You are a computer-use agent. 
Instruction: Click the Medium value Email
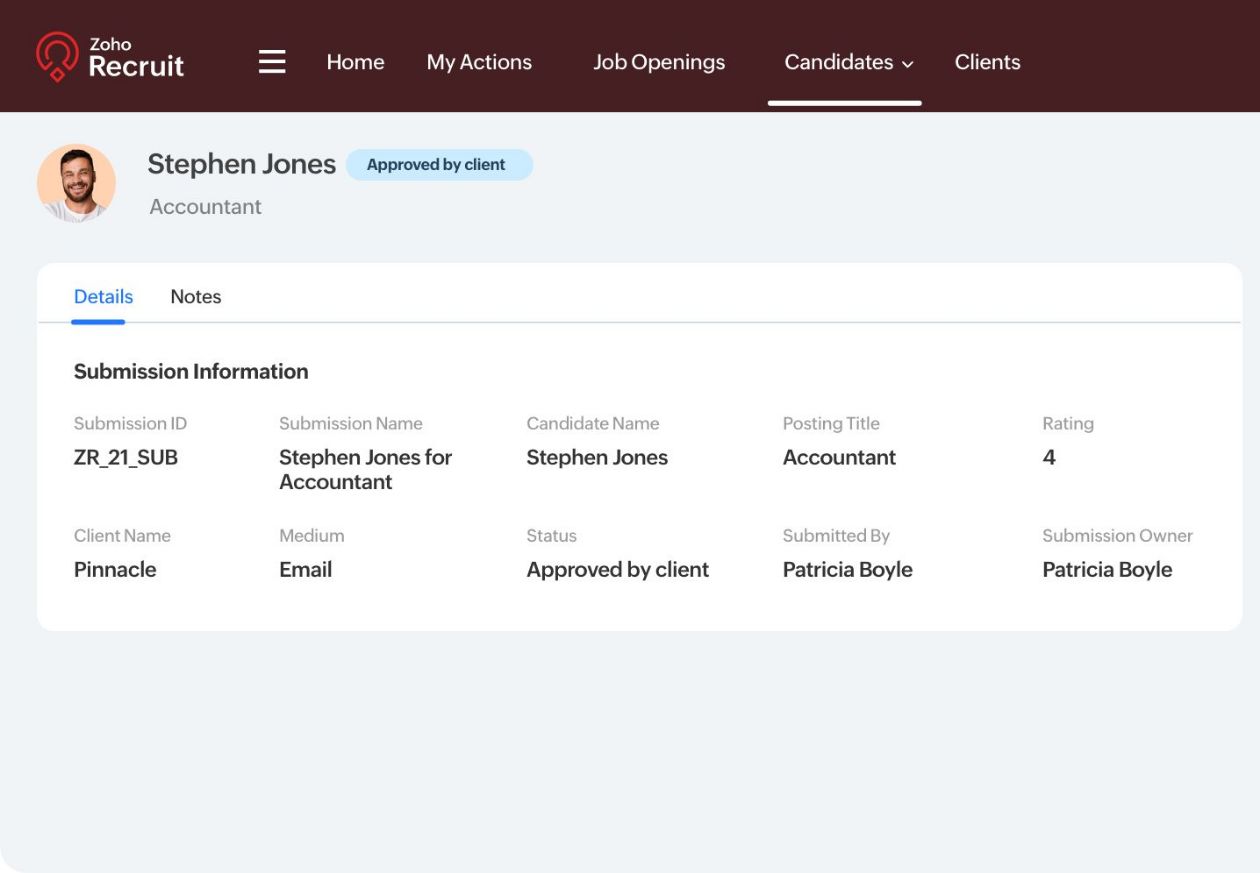tap(305, 570)
